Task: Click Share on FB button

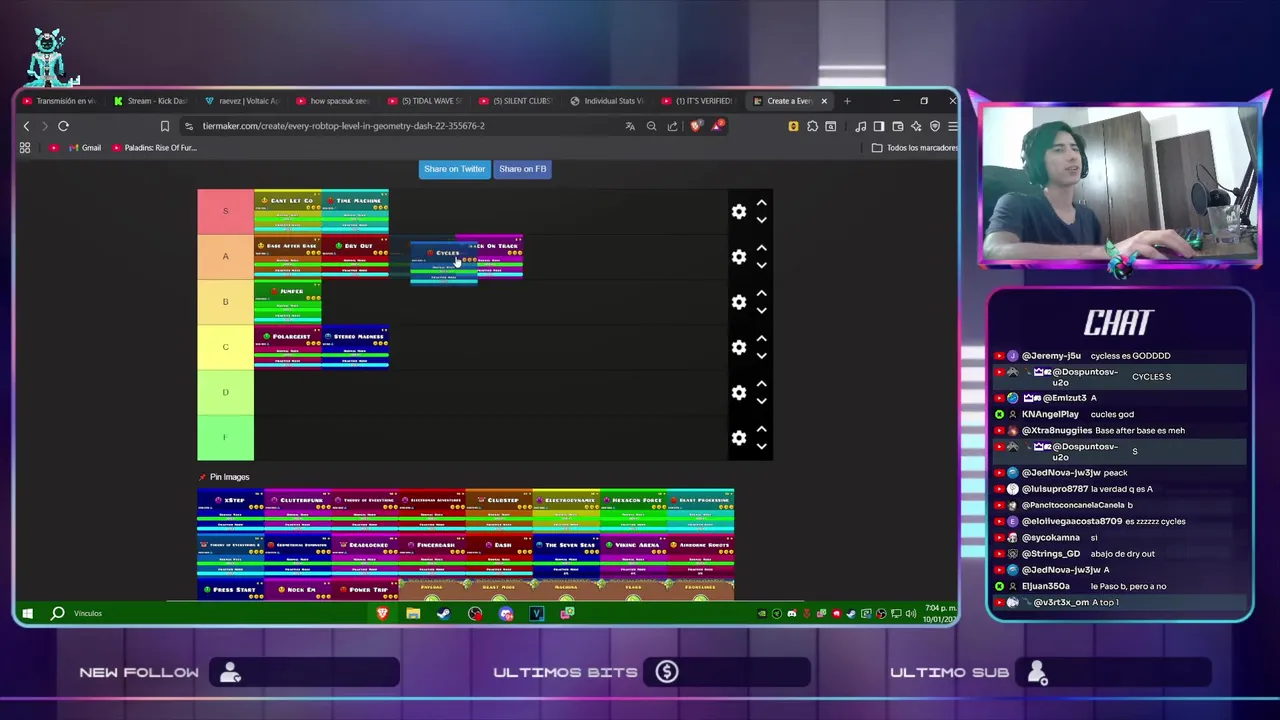Action: coord(522,169)
